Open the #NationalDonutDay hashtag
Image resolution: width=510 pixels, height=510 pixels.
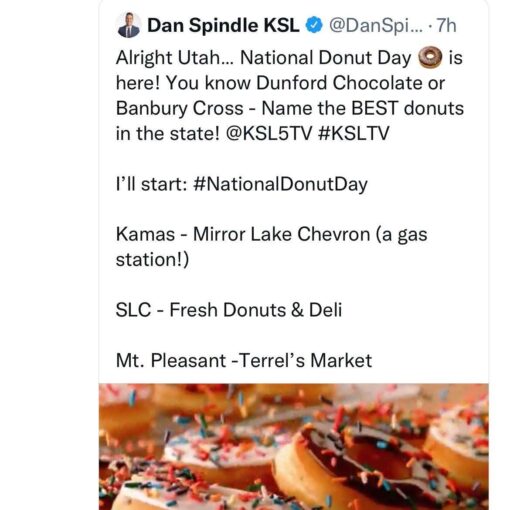(x=280, y=184)
